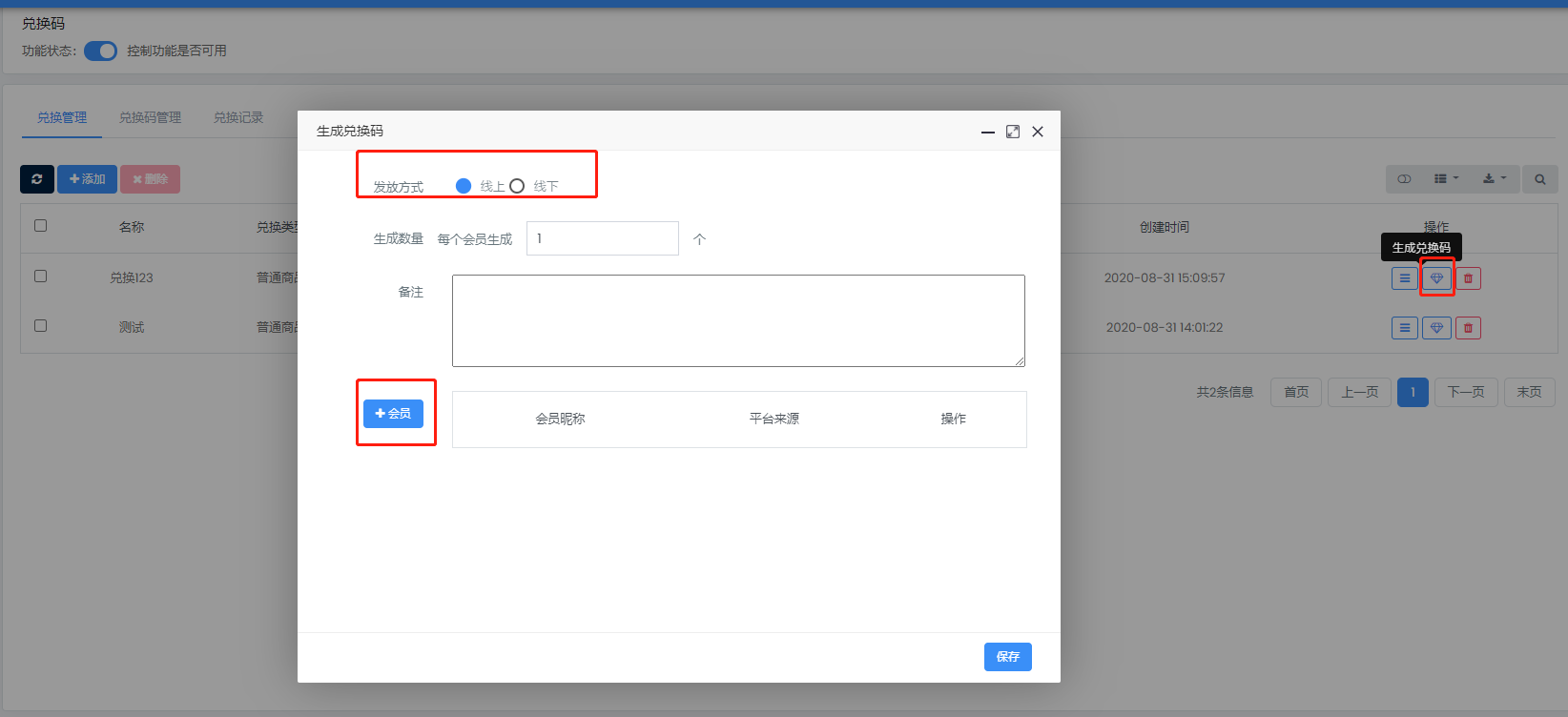The height and width of the screenshot is (717, 1568).
Task: Select the 线上 radio option
Action: 464,186
